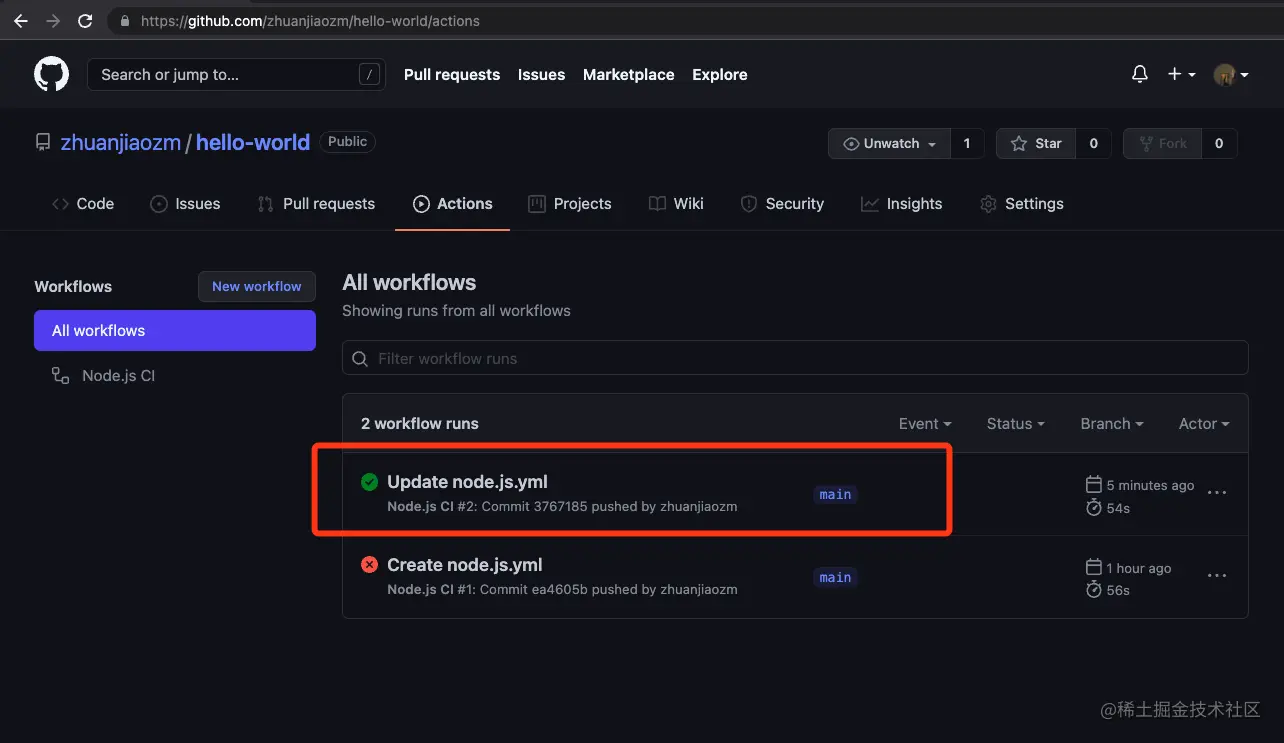Image resolution: width=1284 pixels, height=743 pixels.
Task: Focus the Filter workflow runs field
Action: [x=795, y=358]
